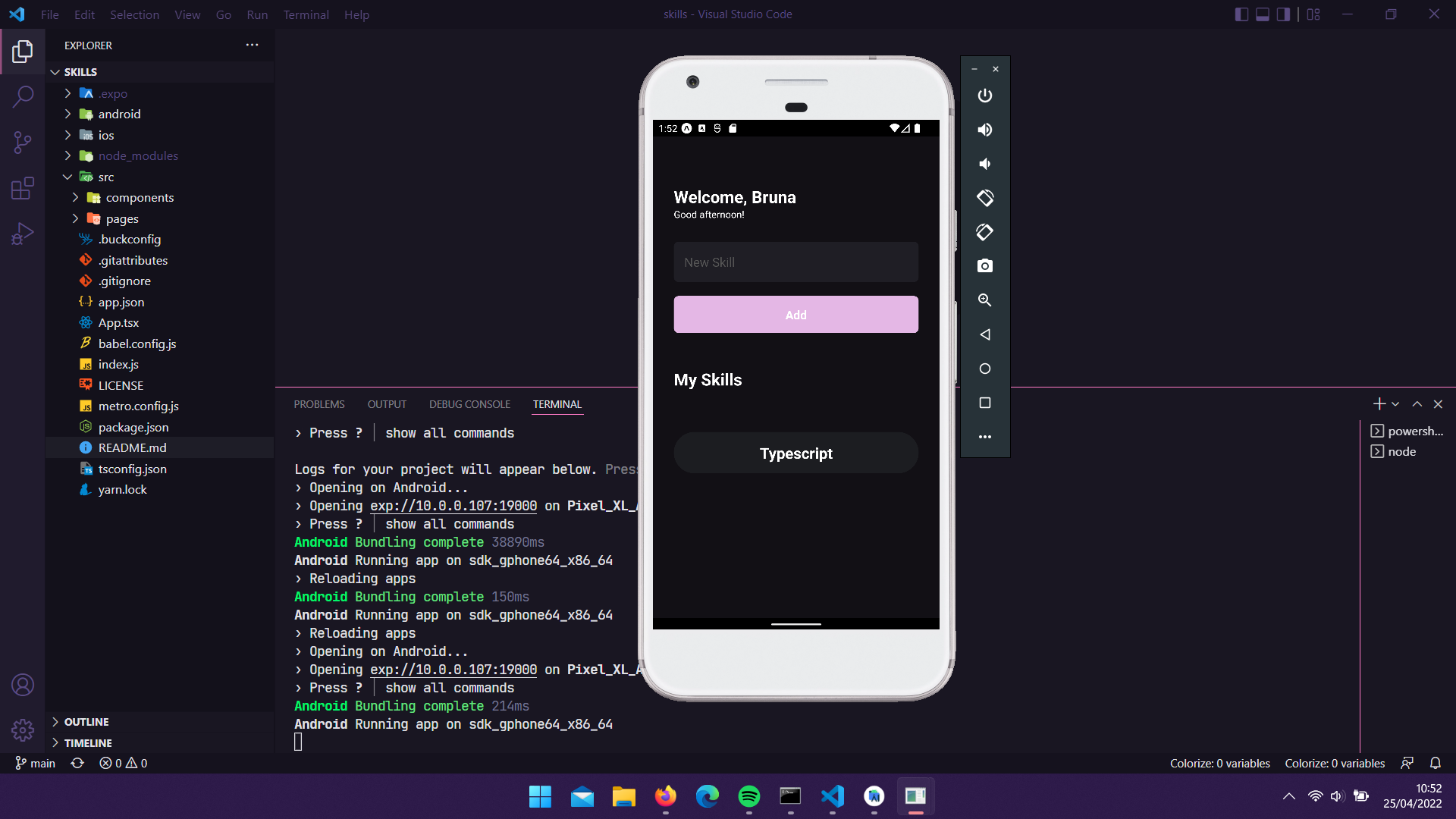Rotate the emulator screen left

pos(984,232)
